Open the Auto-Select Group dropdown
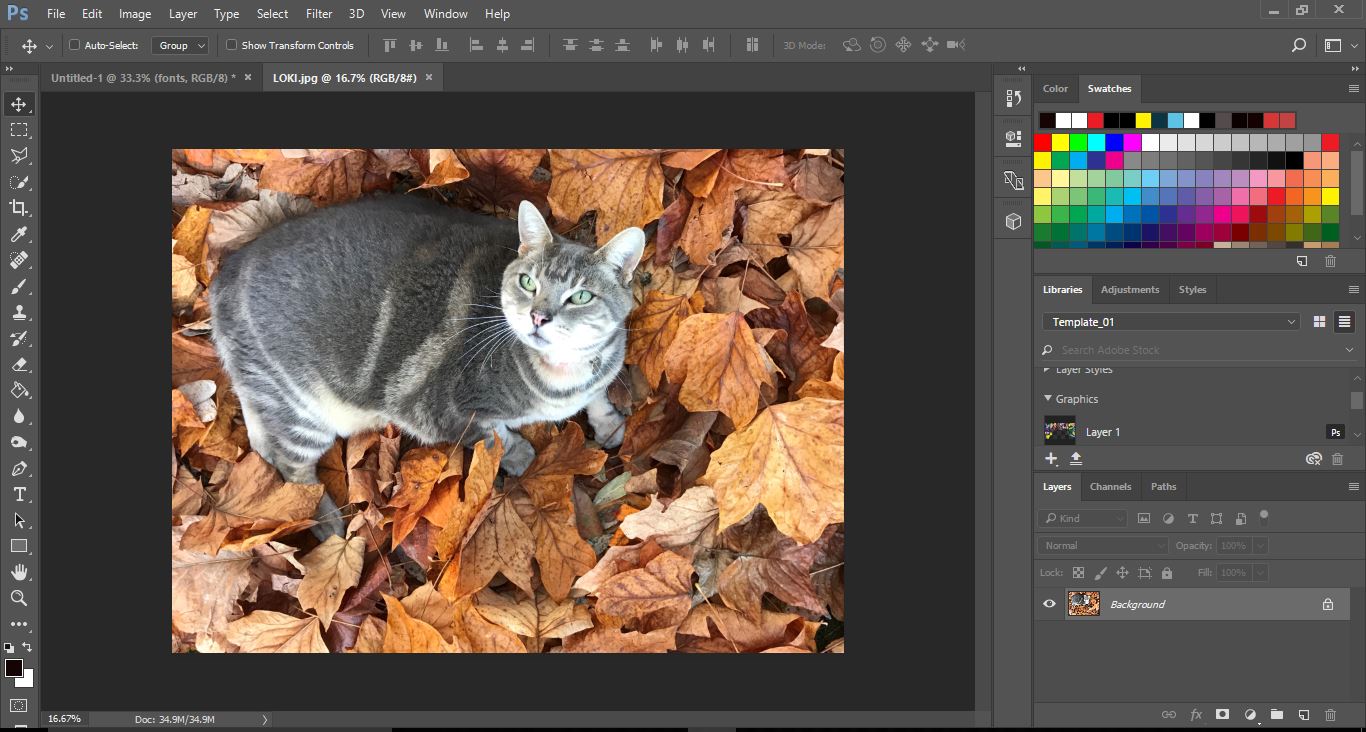 click(x=180, y=45)
